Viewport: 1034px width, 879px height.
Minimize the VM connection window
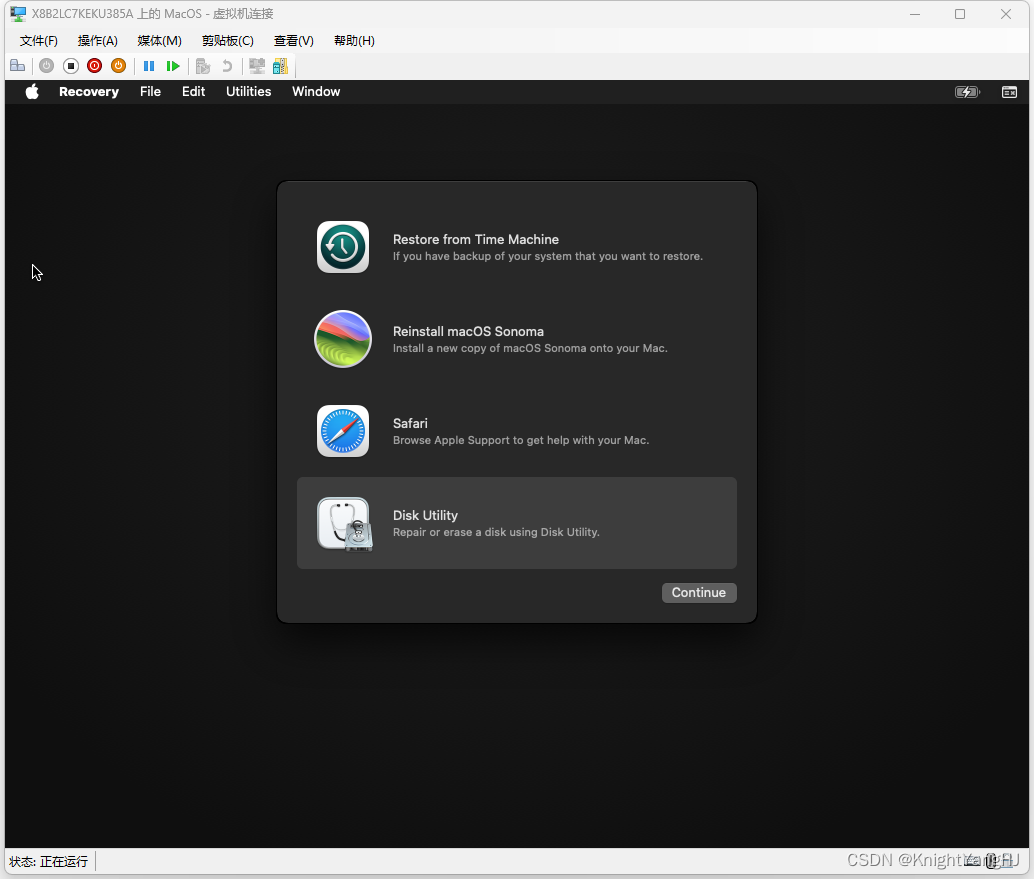[x=915, y=14]
